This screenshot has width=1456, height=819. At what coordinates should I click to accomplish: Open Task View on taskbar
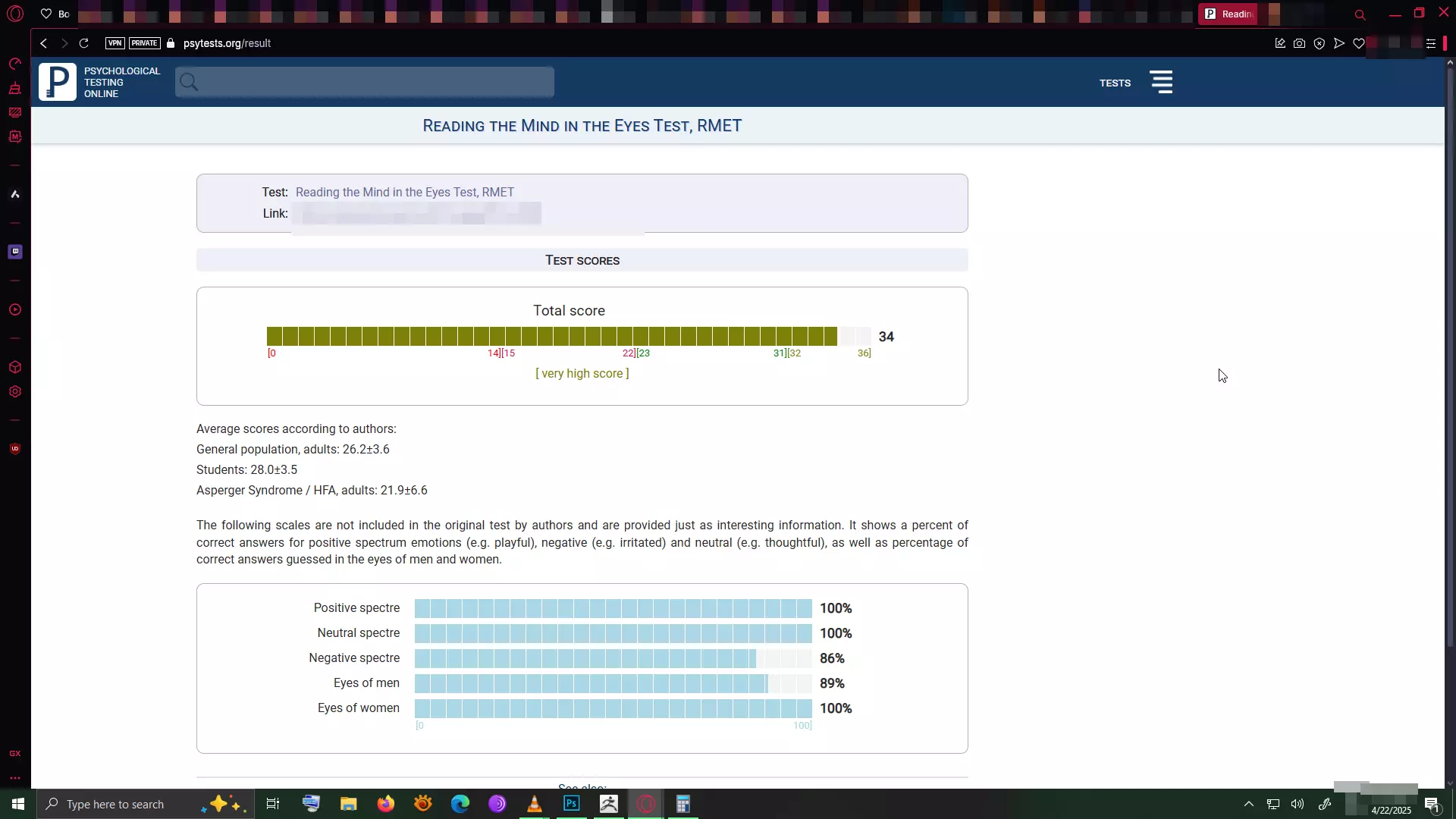point(273,804)
